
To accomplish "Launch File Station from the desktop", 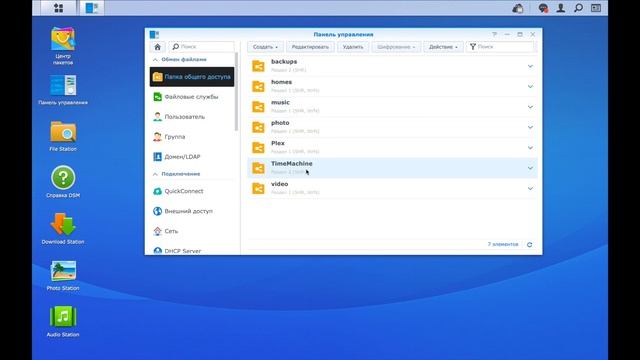I will (x=63, y=136).
